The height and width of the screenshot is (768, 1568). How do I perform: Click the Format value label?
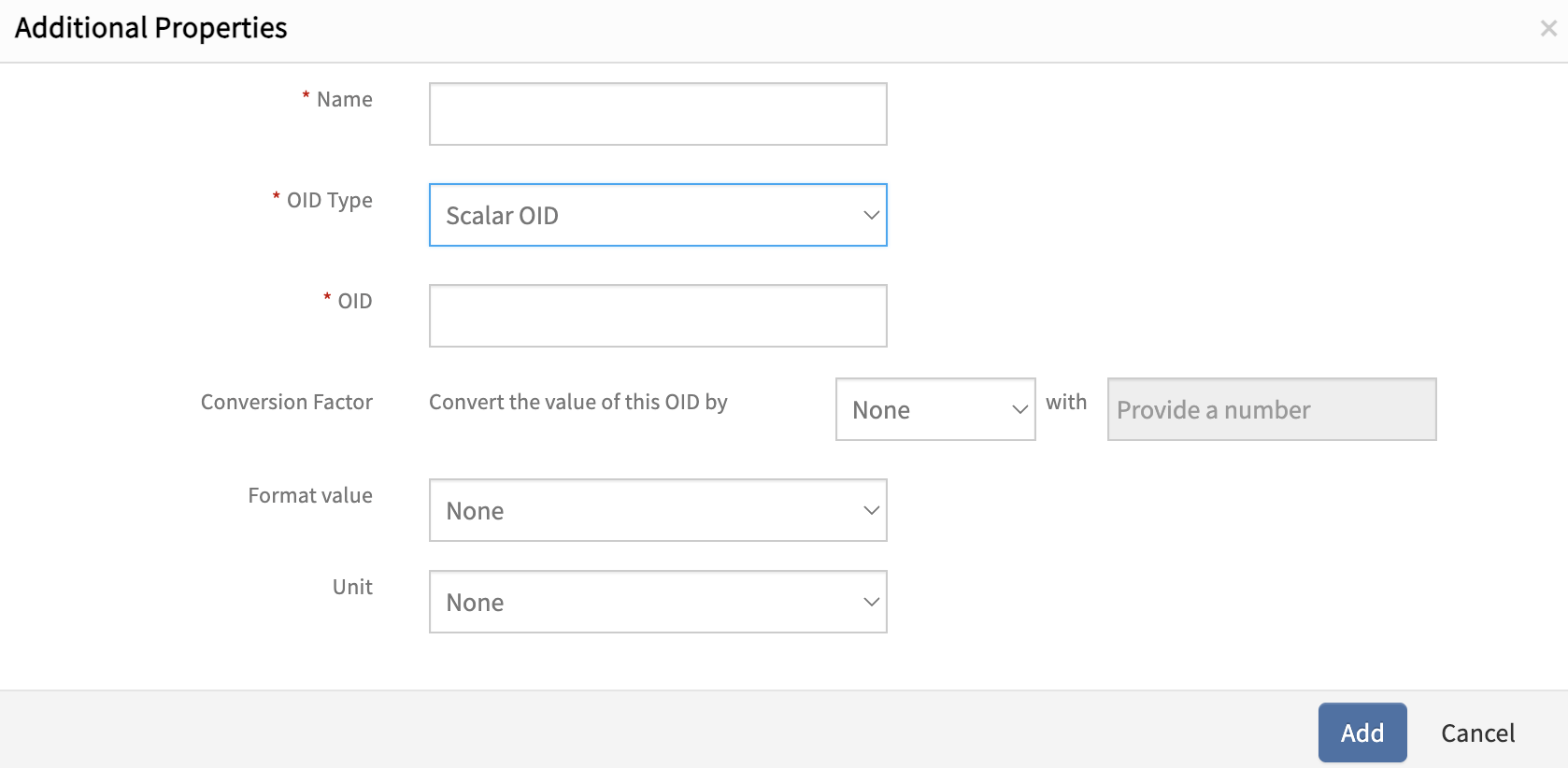[x=309, y=495]
